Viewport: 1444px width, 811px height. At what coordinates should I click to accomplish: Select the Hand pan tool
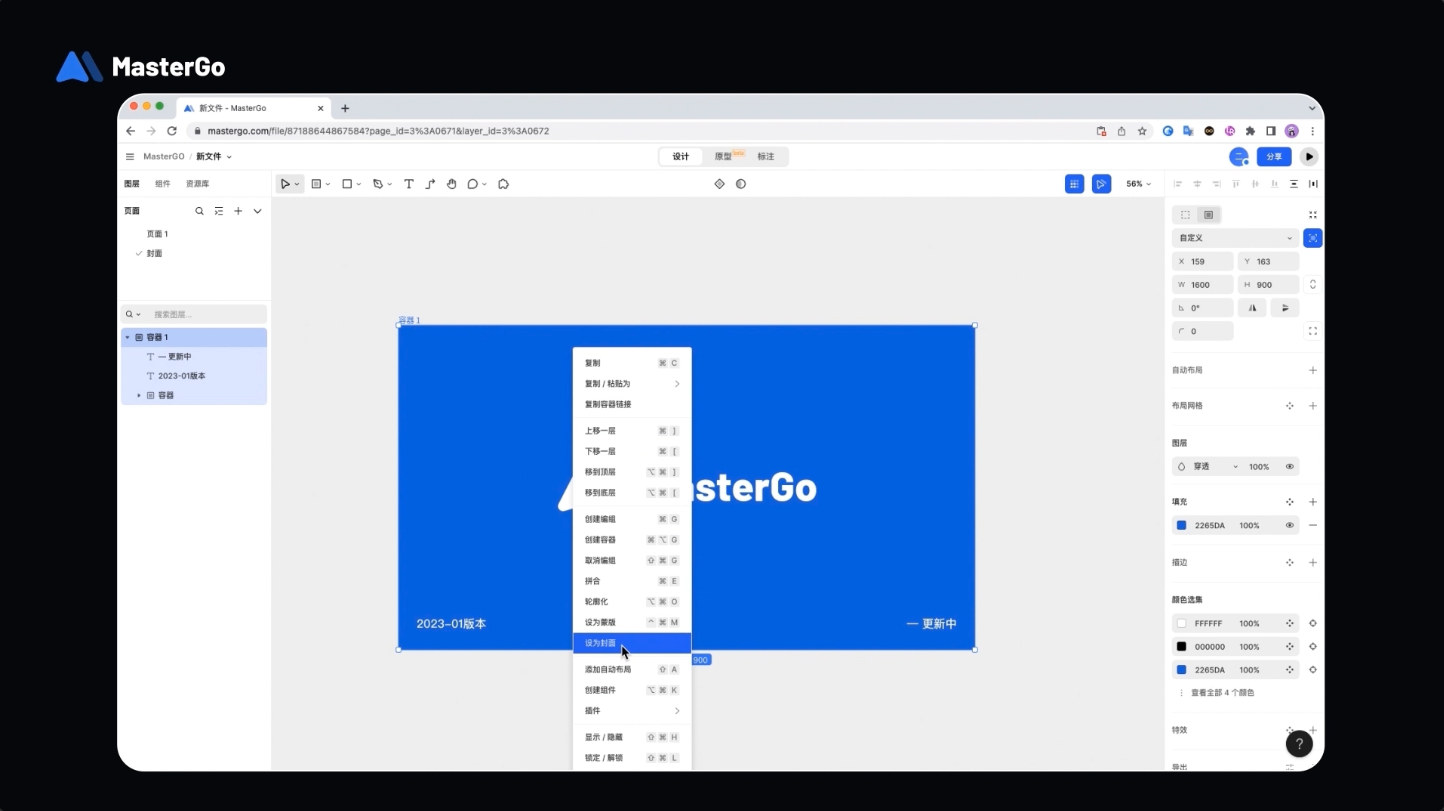[x=451, y=184]
